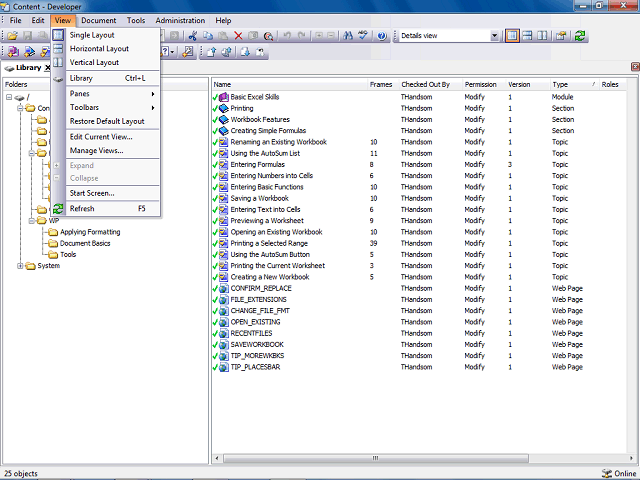This screenshot has height=480, width=640.
Task: Select the CONFIRM_REPLACE web page row
Action: point(418,288)
